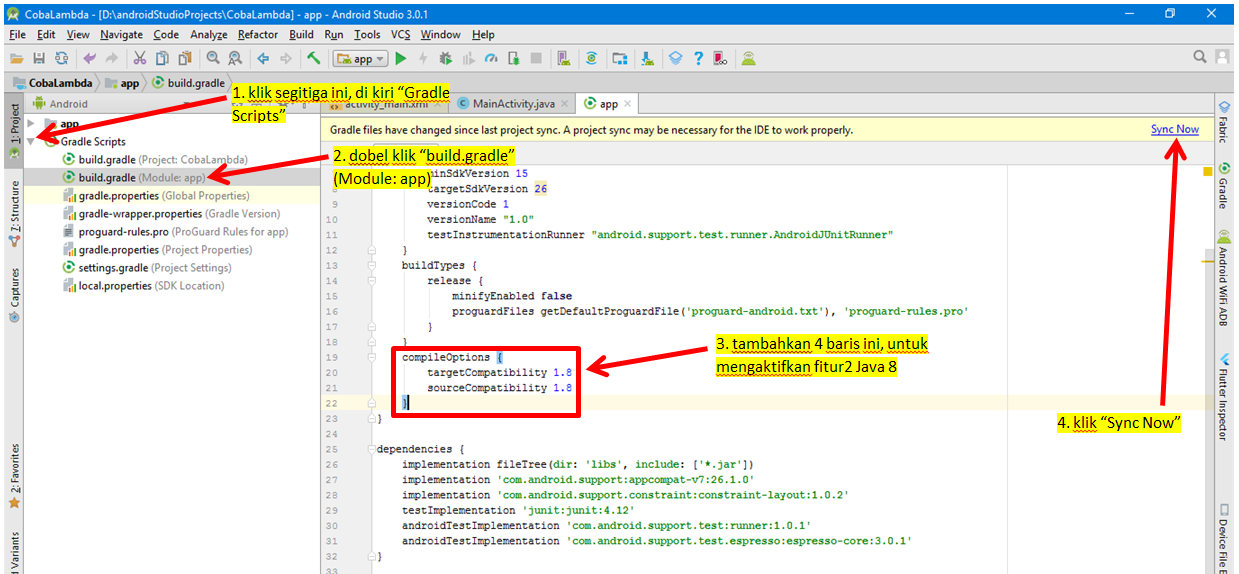Image resolution: width=1239 pixels, height=574 pixels.
Task: Click the Copy icon in toolbar
Action: click(162, 59)
